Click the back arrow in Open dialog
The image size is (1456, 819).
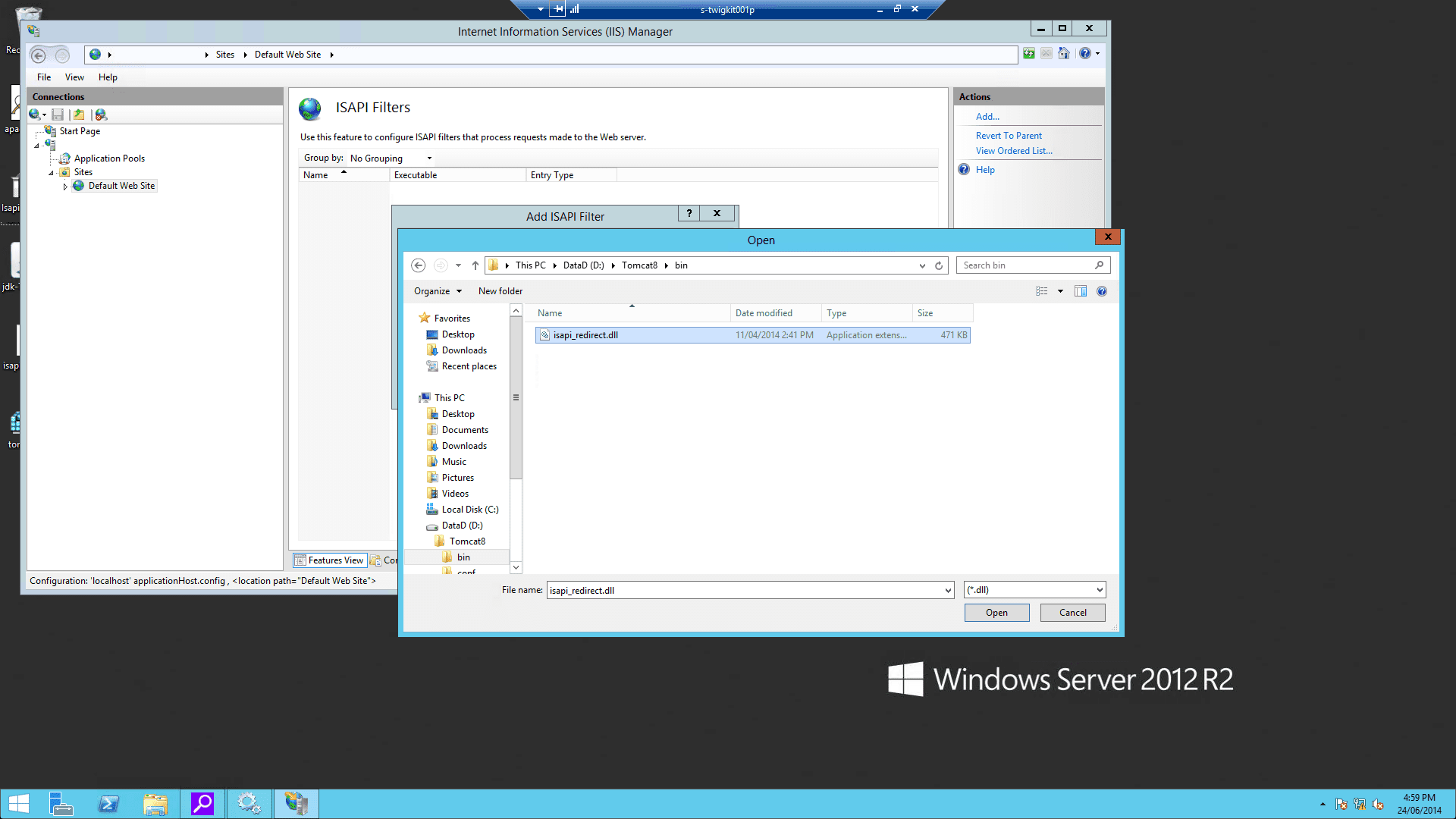coord(418,265)
